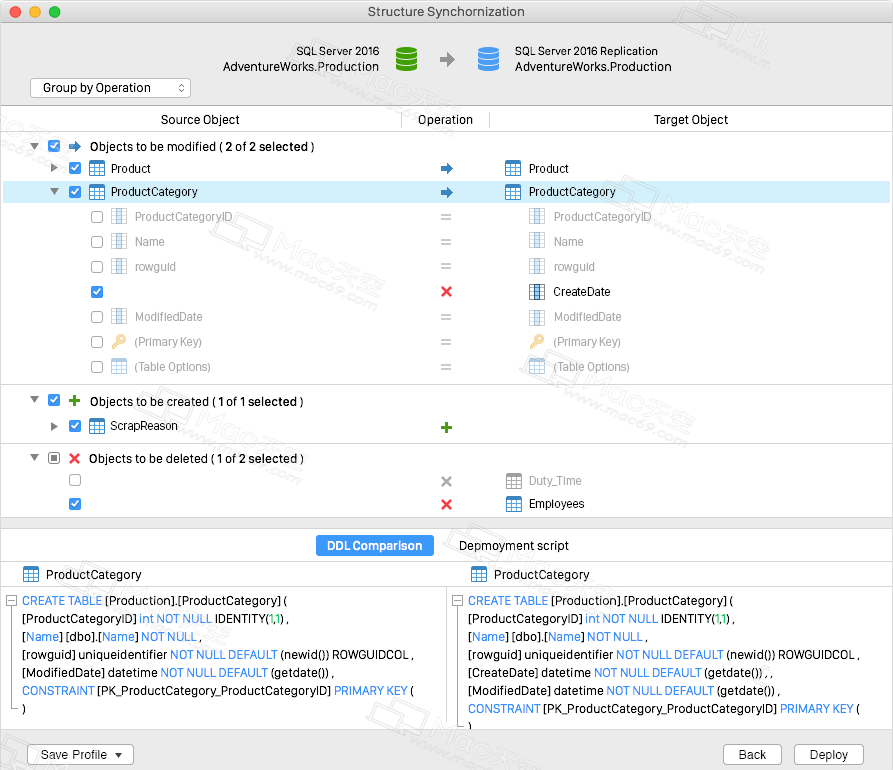893x770 pixels.
Task: Collapse the source CREATE TABLE code block
Action: click(11, 600)
